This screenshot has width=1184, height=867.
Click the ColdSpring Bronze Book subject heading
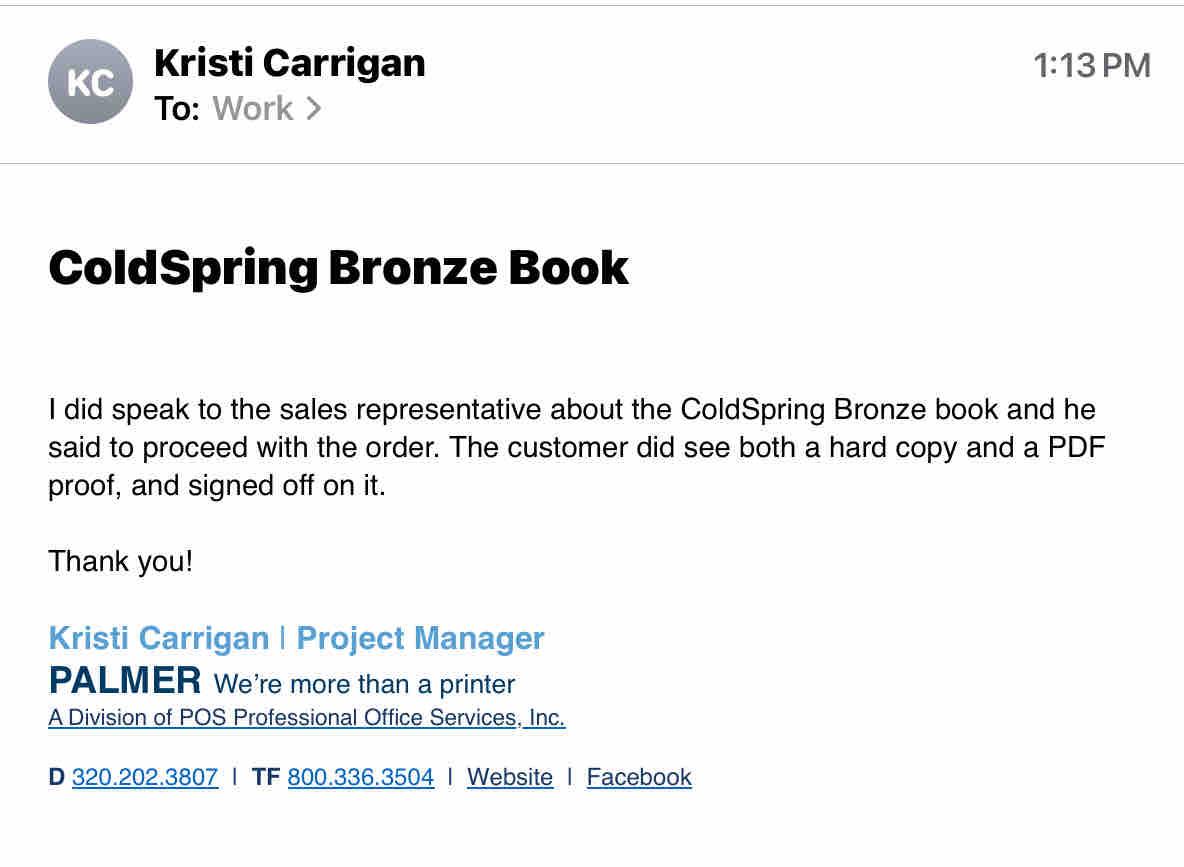[x=338, y=268]
